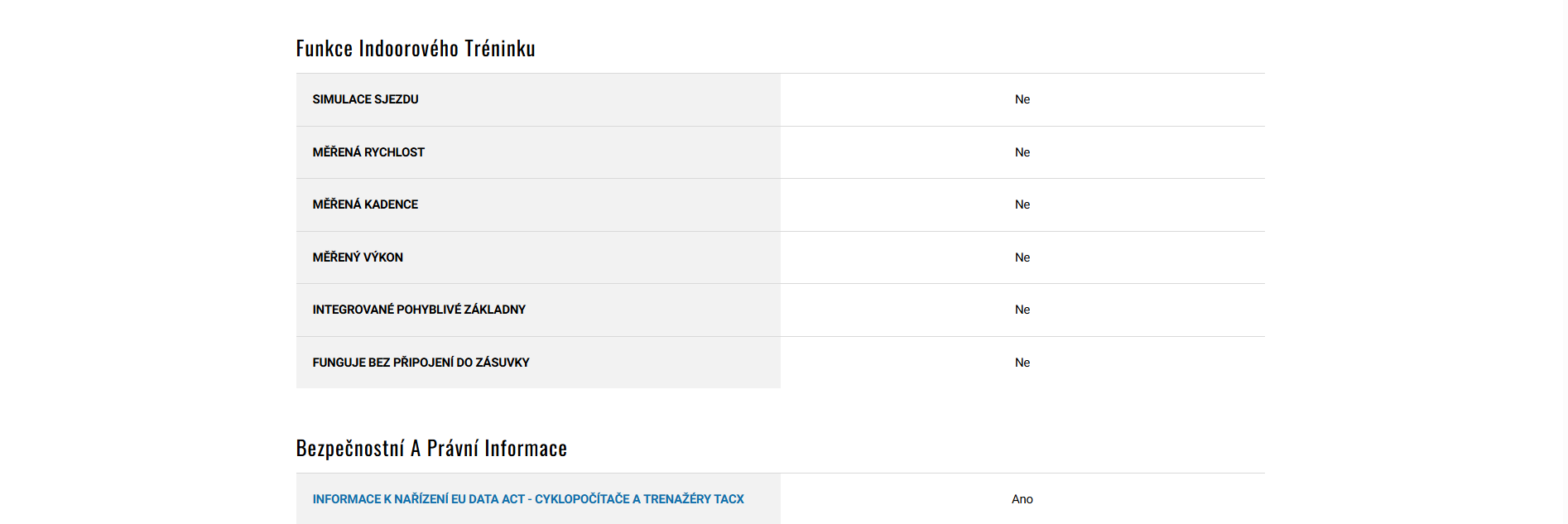Click 'Ne' beside Funguje bez připojení do zásuvky

point(1022,363)
